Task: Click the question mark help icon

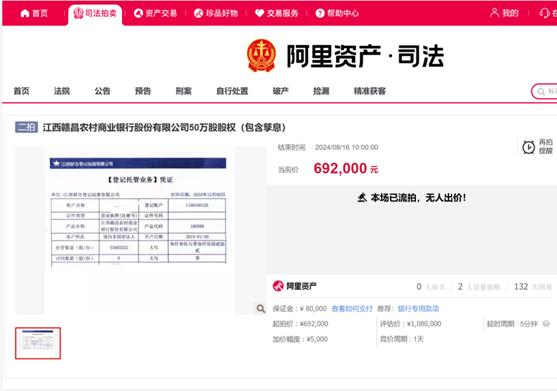Action: coord(320,13)
